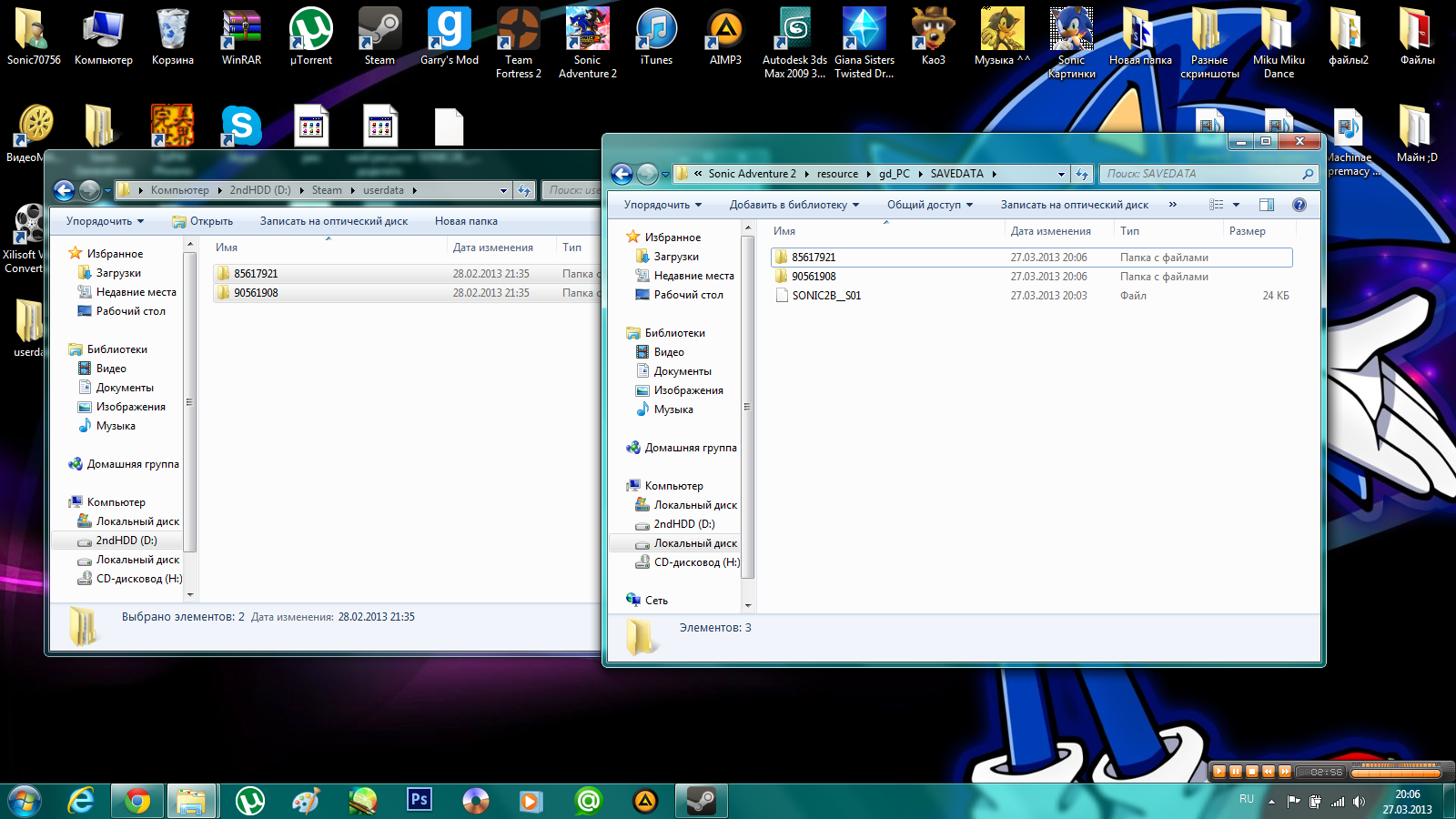Open the Kao3 desktop shortcut
The height and width of the screenshot is (819, 1456).
933,36
